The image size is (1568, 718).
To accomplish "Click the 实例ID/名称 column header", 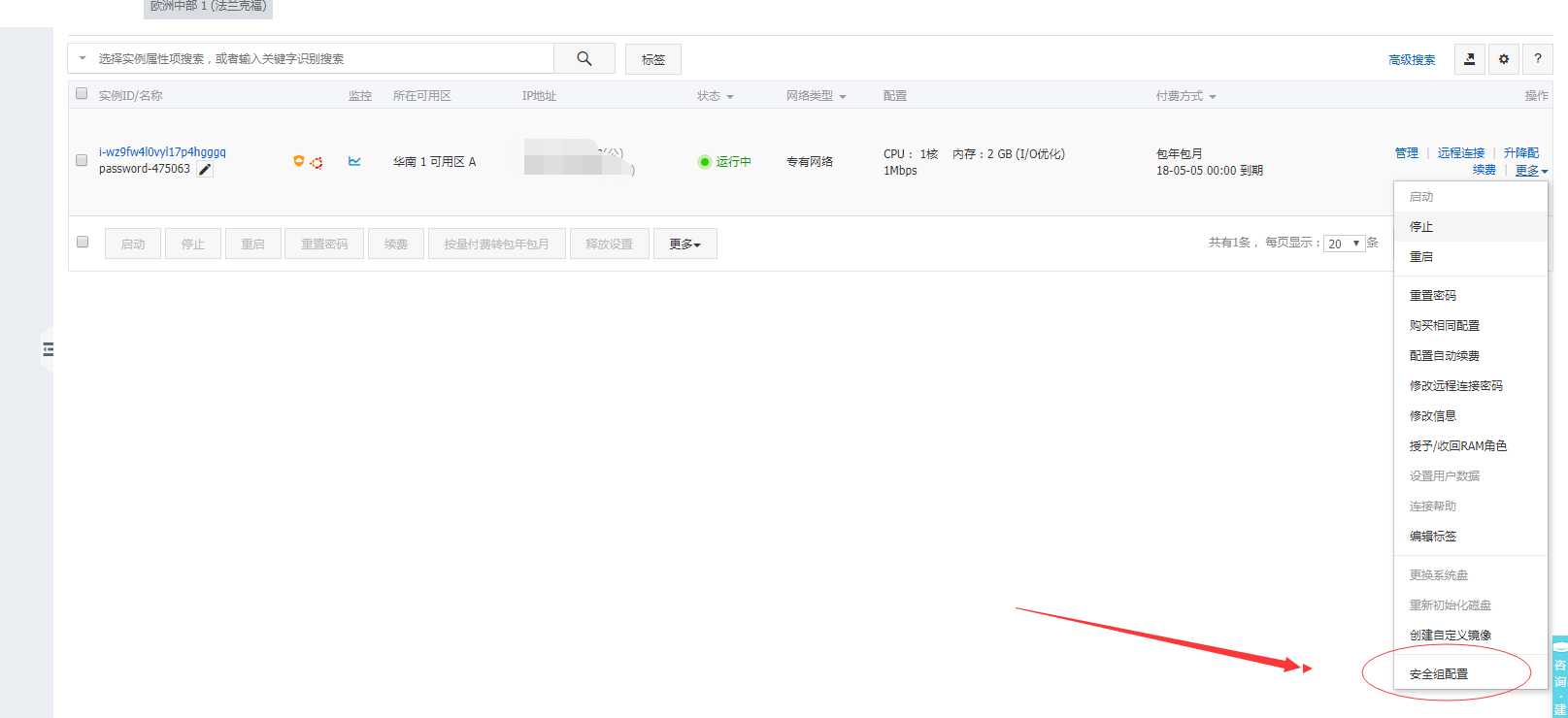I will pos(130,96).
